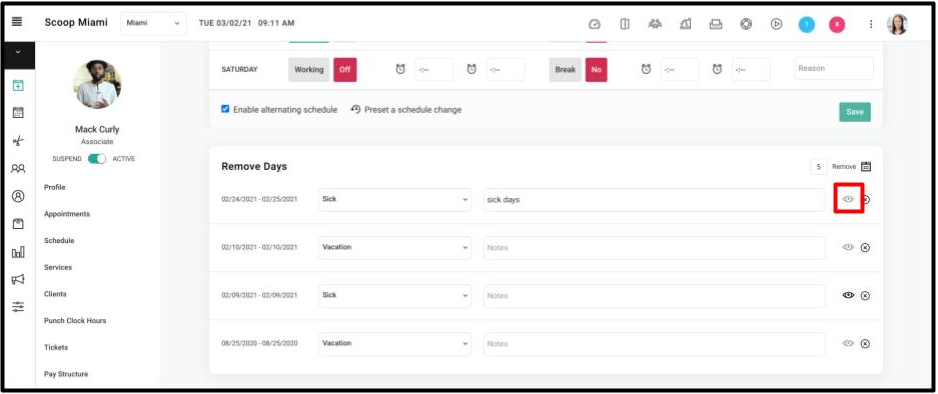Click the scissors services sidebar icon
Viewport: 938px width, 394px height.
(18, 141)
